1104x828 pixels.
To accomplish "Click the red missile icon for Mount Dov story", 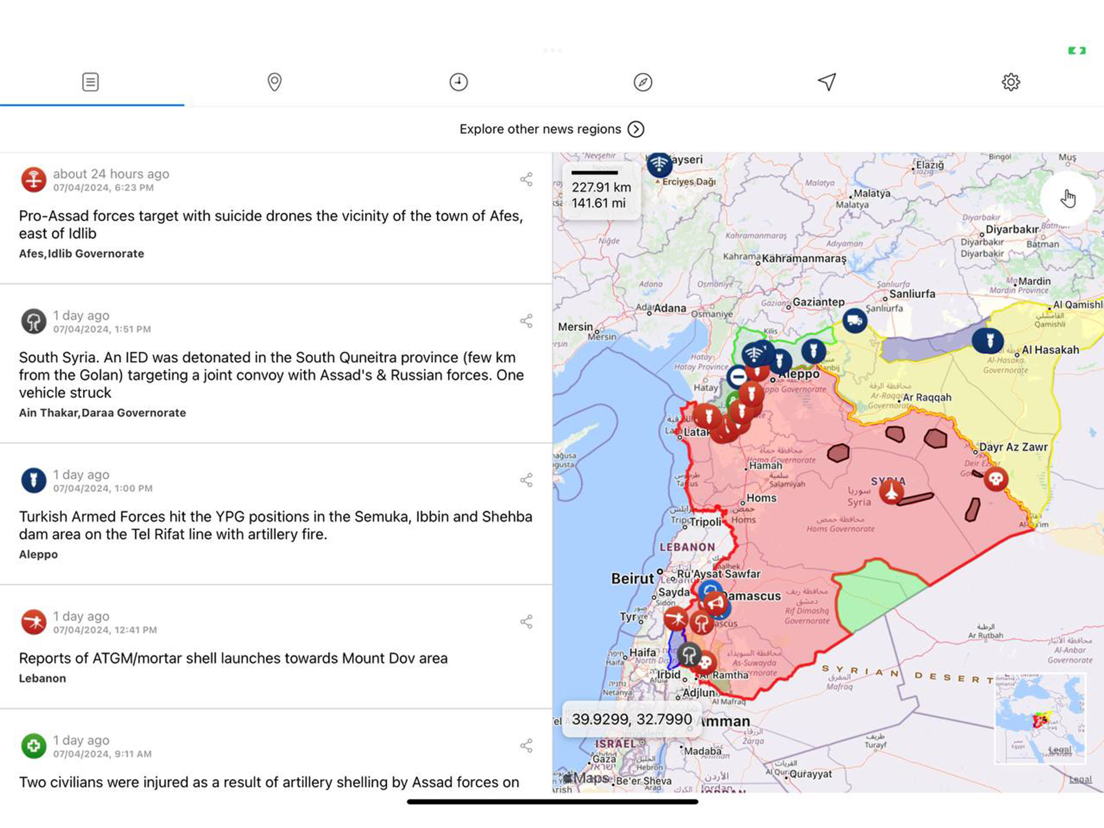I will (x=33, y=622).
